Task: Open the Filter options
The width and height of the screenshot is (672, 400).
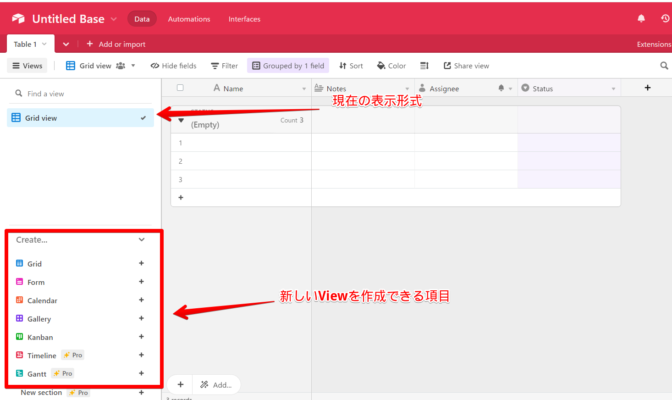Action: pos(224,66)
